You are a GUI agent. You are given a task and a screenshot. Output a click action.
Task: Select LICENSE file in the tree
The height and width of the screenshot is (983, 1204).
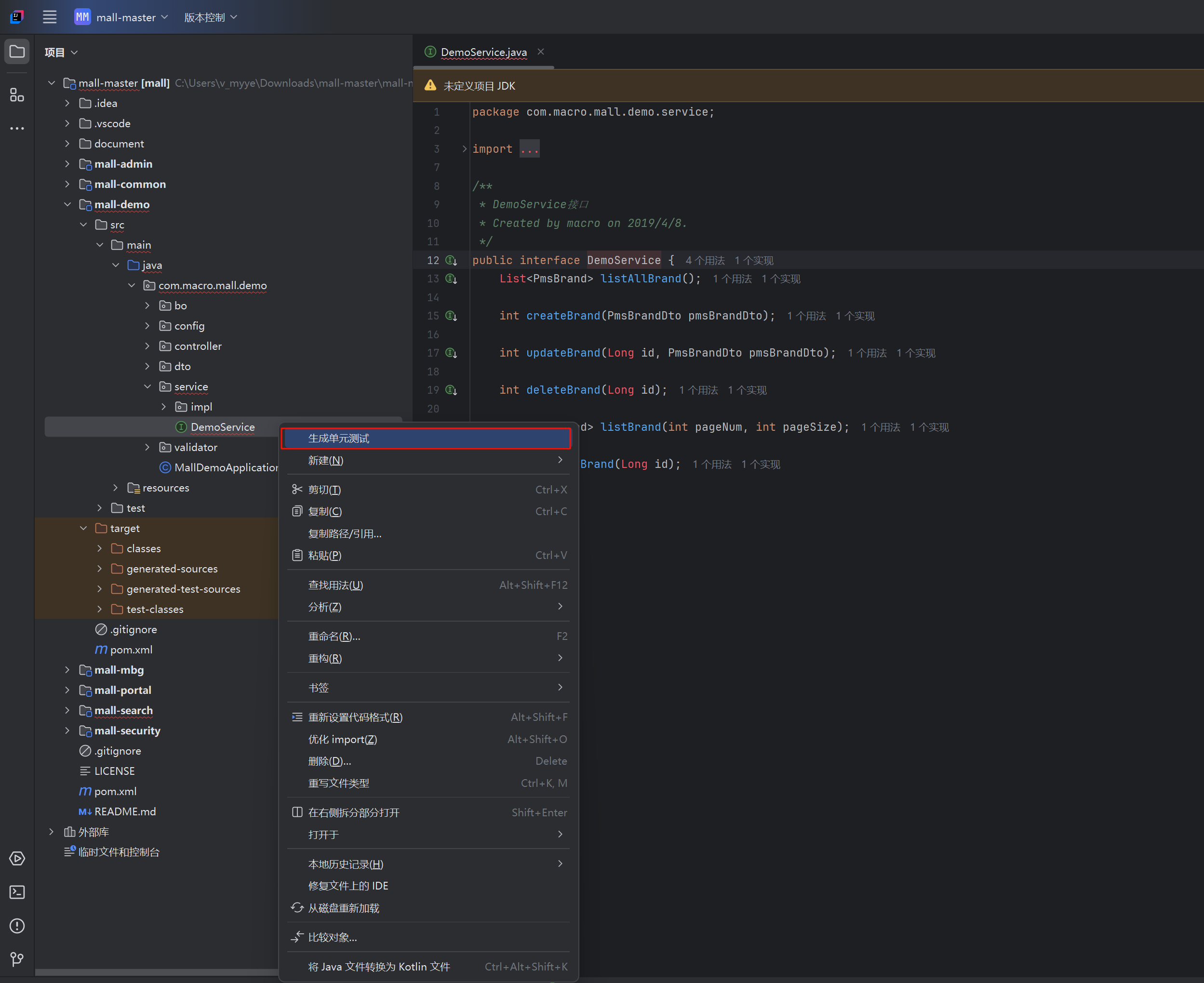[114, 770]
